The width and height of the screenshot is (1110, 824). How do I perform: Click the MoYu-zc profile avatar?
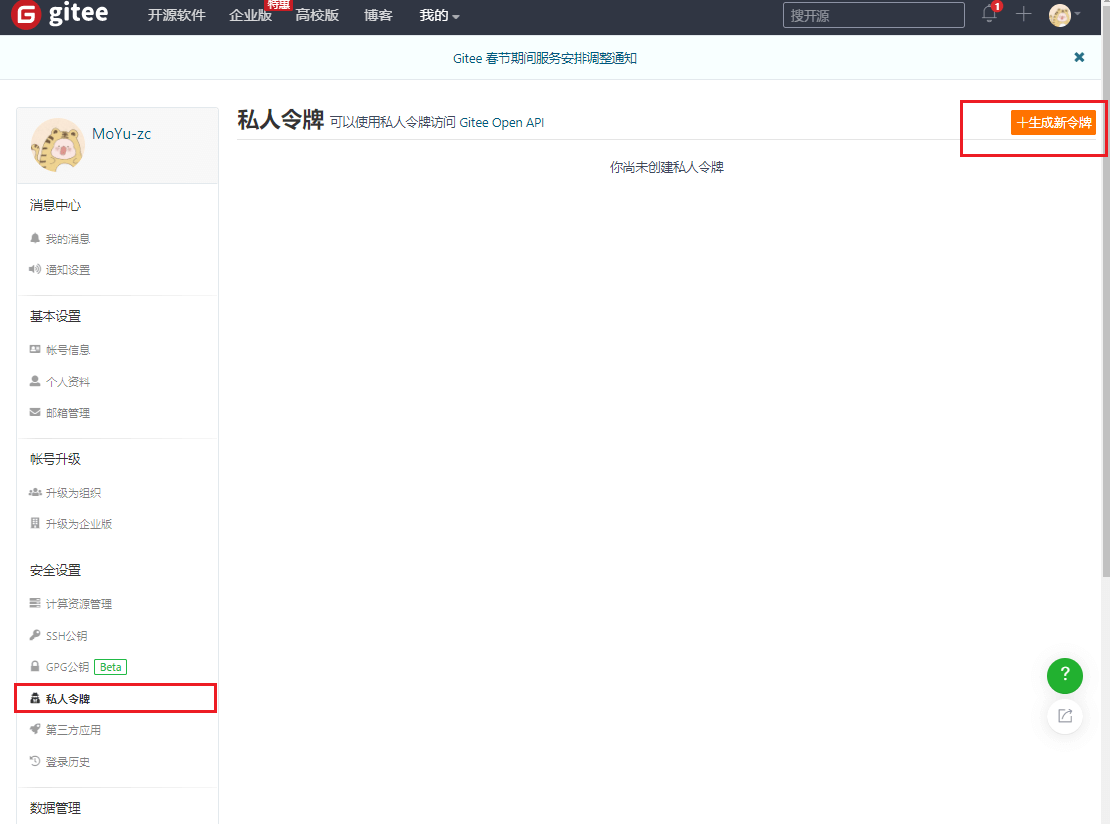point(57,145)
